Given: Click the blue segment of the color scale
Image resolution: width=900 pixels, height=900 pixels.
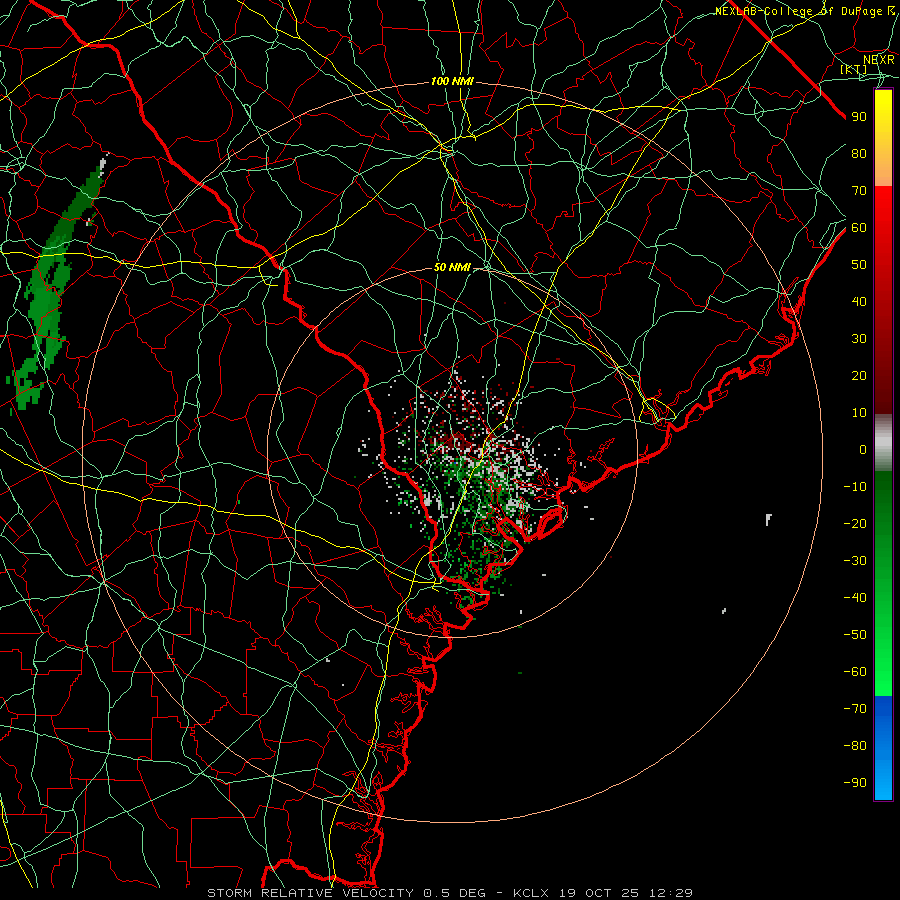Looking at the screenshot, I should [883, 748].
